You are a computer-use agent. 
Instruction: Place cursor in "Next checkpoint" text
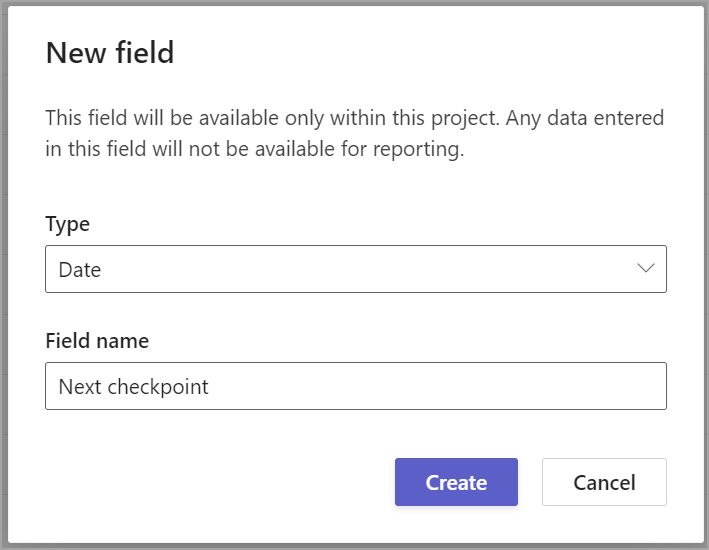click(x=133, y=387)
